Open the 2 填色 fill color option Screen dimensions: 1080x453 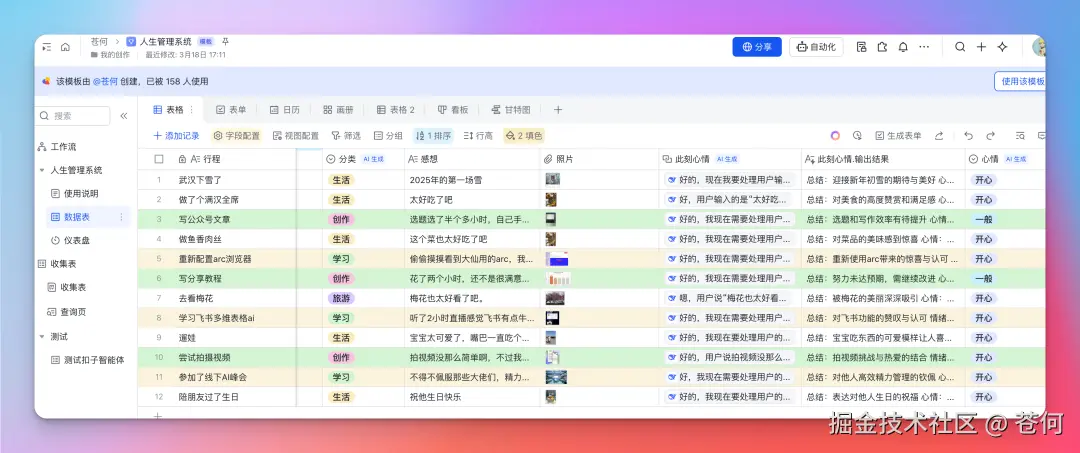[x=524, y=136]
